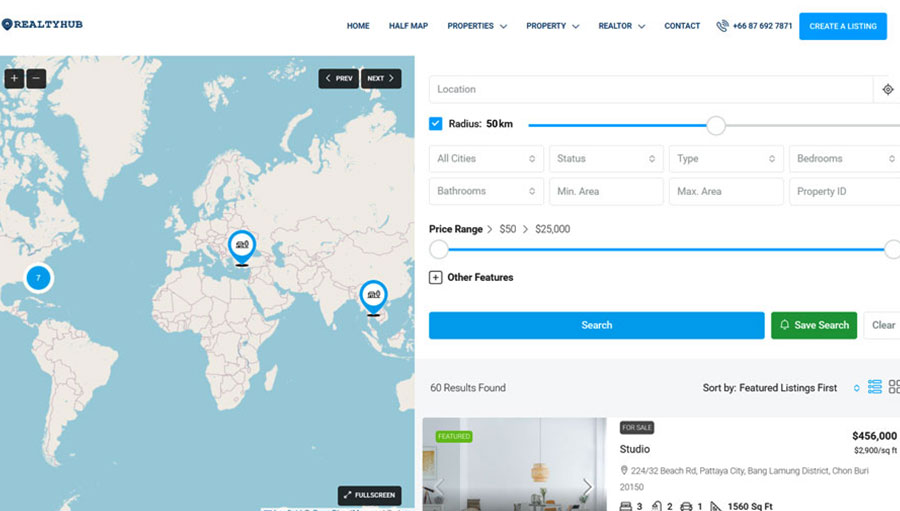Image resolution: width=900 pixels, height=511 pixels.
Task: Switch to list view layout icon
Action: tap(875, 387)
